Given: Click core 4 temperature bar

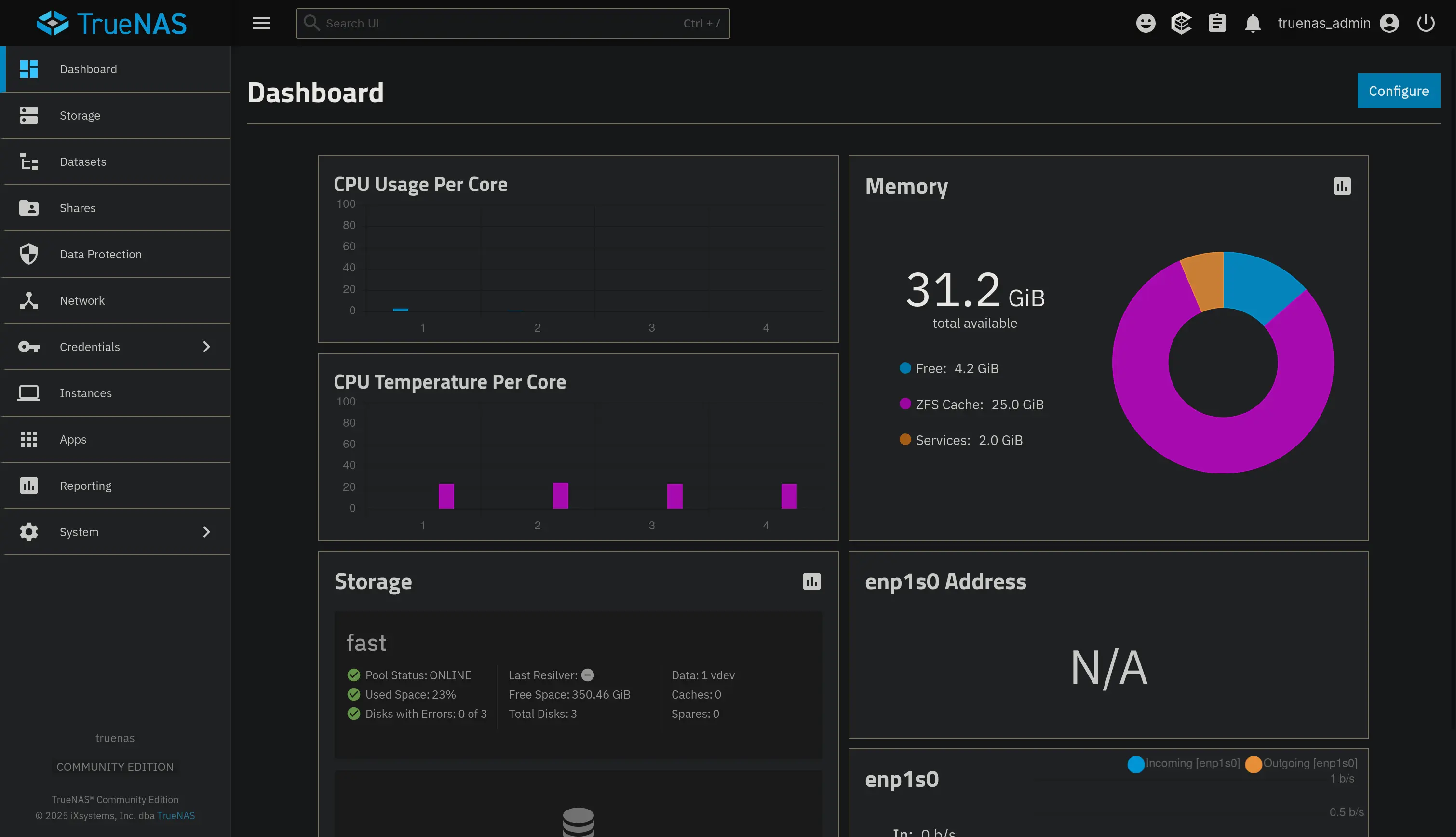Looking at the screenshot, I should [789, 496].
